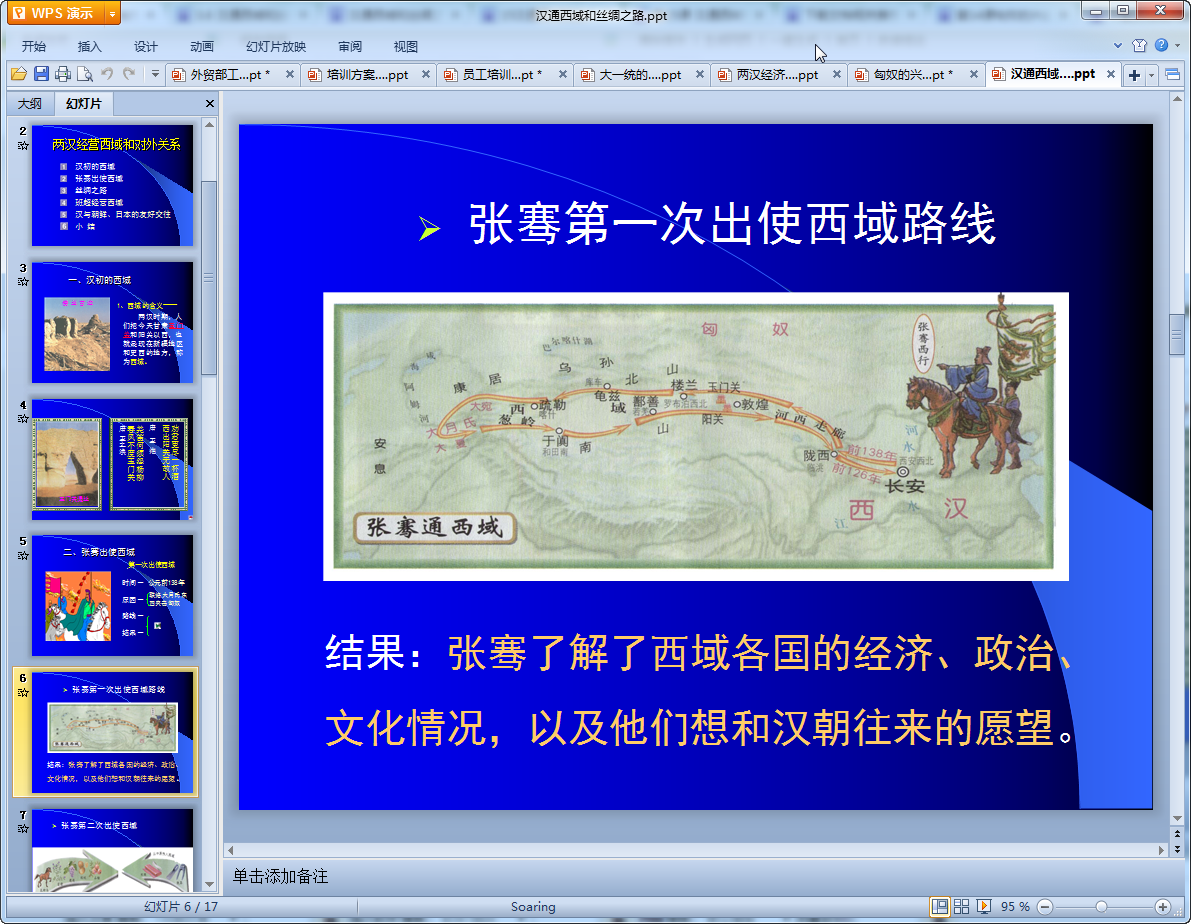Click the notes field 单击添加备注

(x=280, y=876)
